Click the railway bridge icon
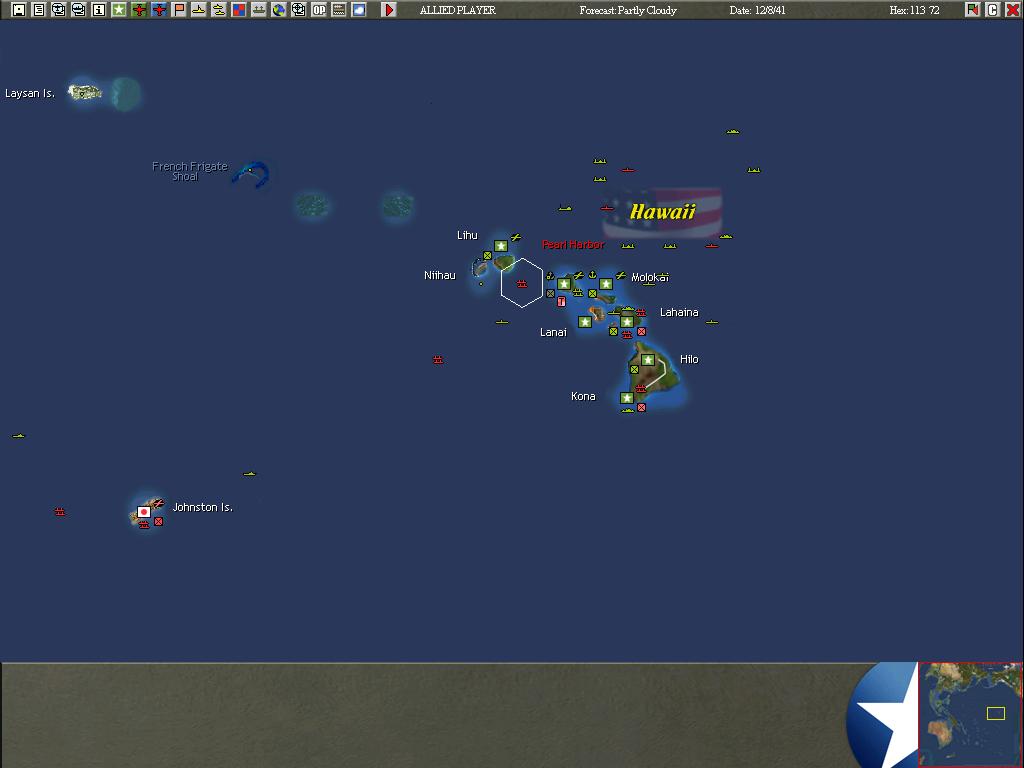 pyautogui.click(x=258, y=9)
